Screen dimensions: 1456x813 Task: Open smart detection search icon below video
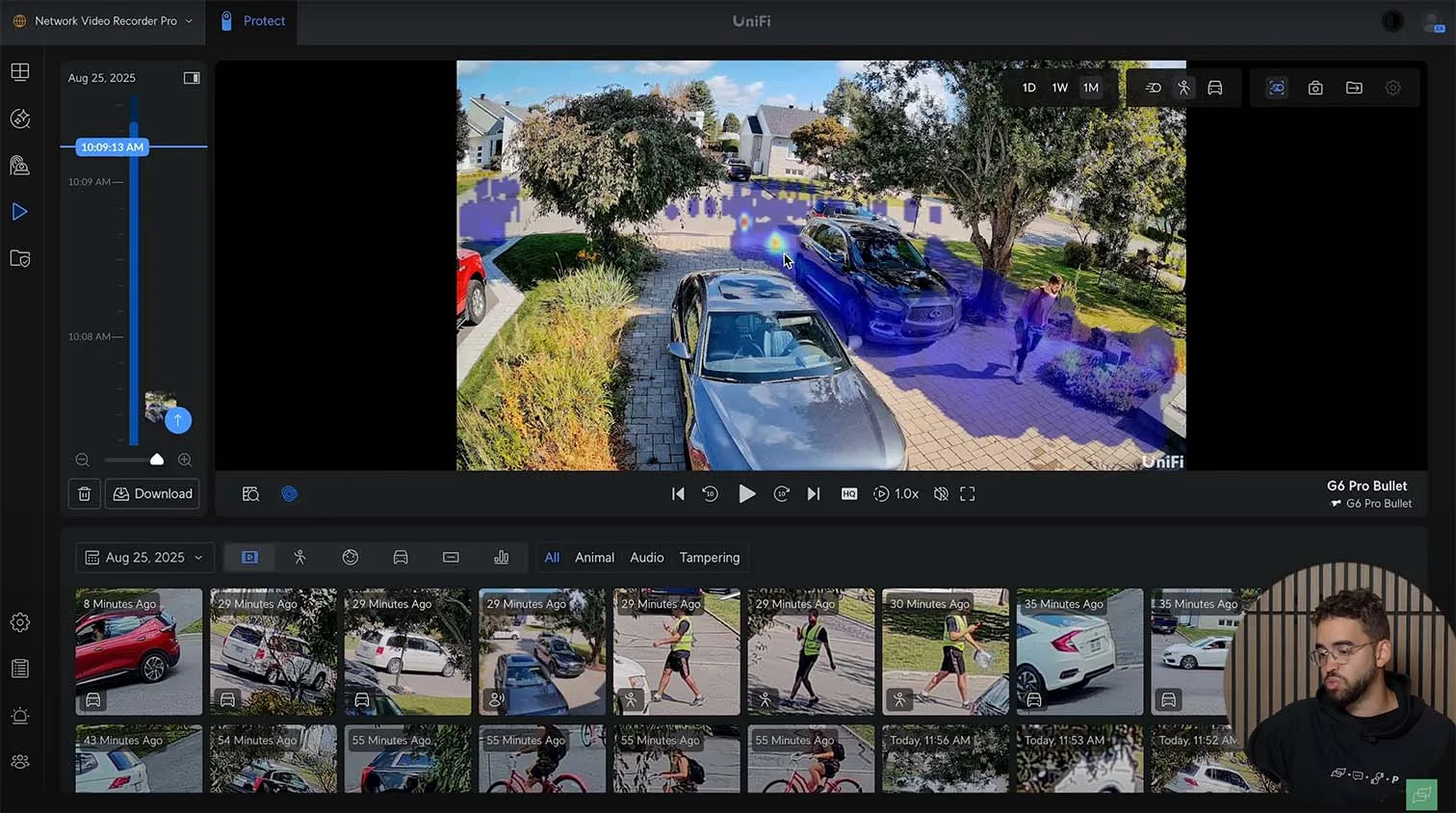pyautogui.click(x=251, y=494)
